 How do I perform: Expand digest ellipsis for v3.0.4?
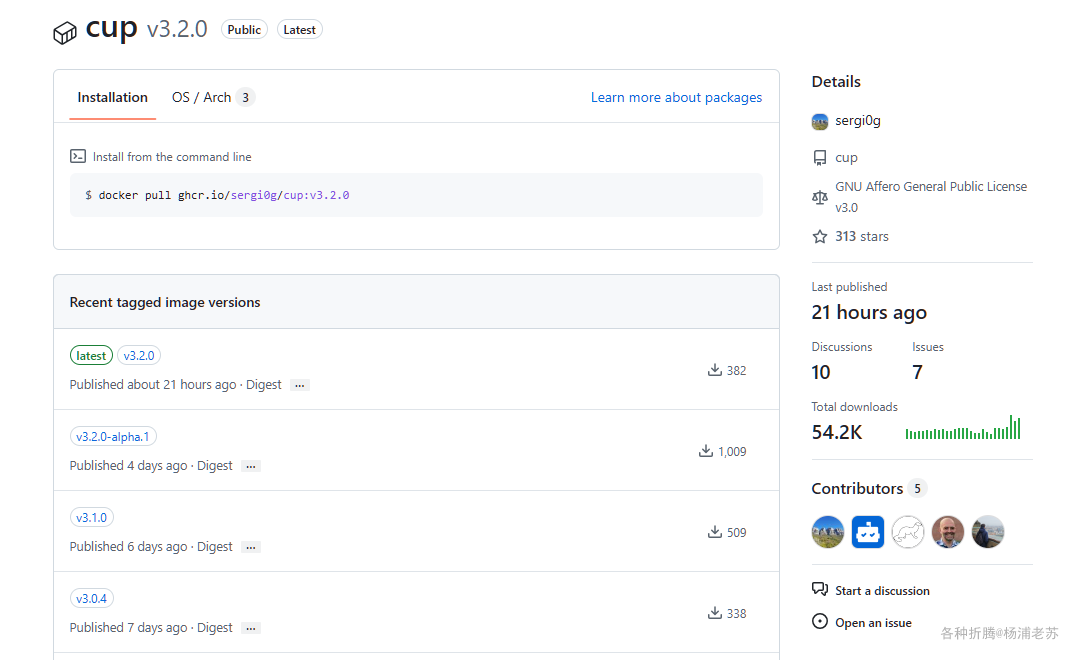pos(251,628)
